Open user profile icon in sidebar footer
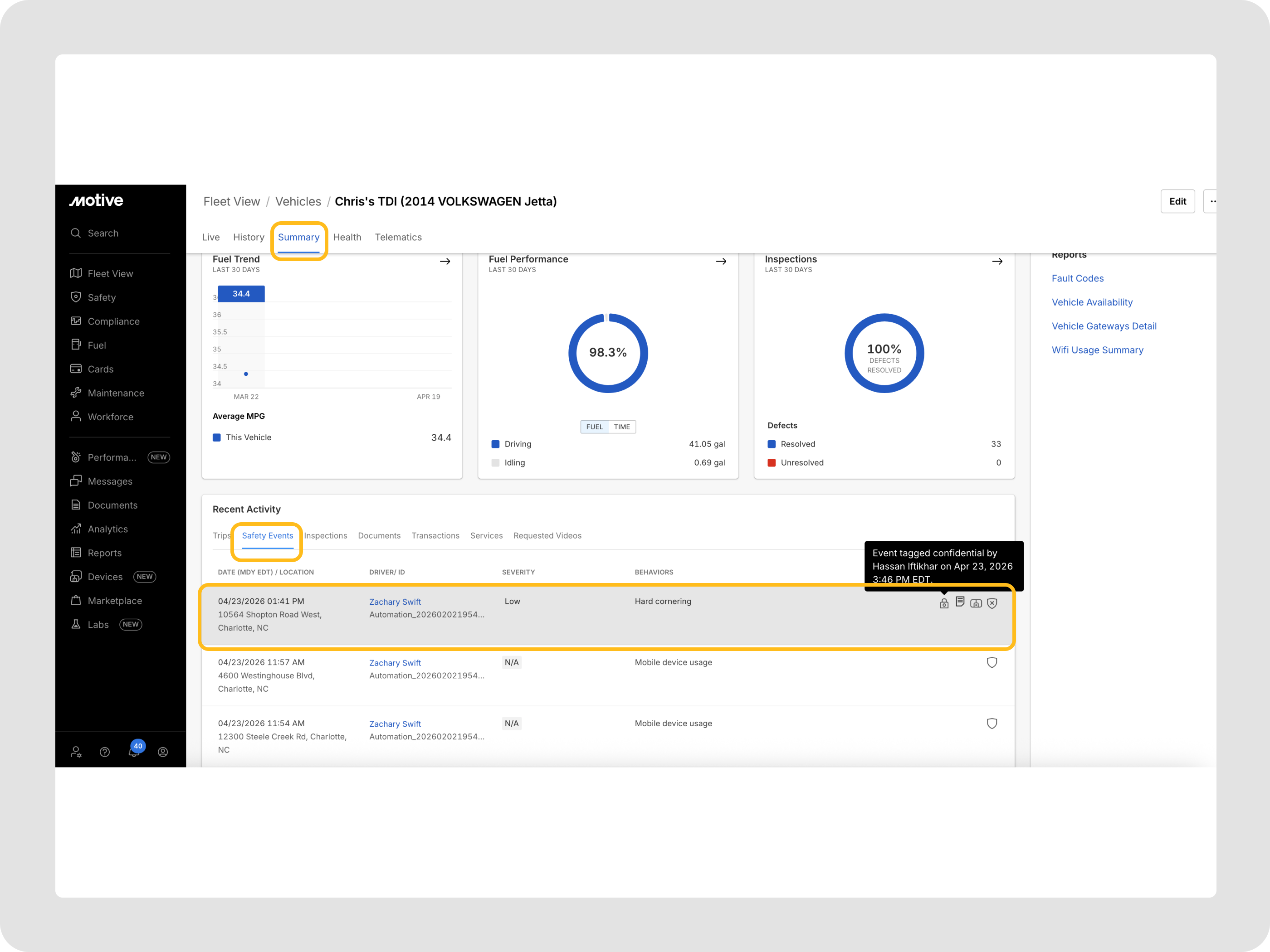Viewport: 1270px width, 952px height. 163,752
